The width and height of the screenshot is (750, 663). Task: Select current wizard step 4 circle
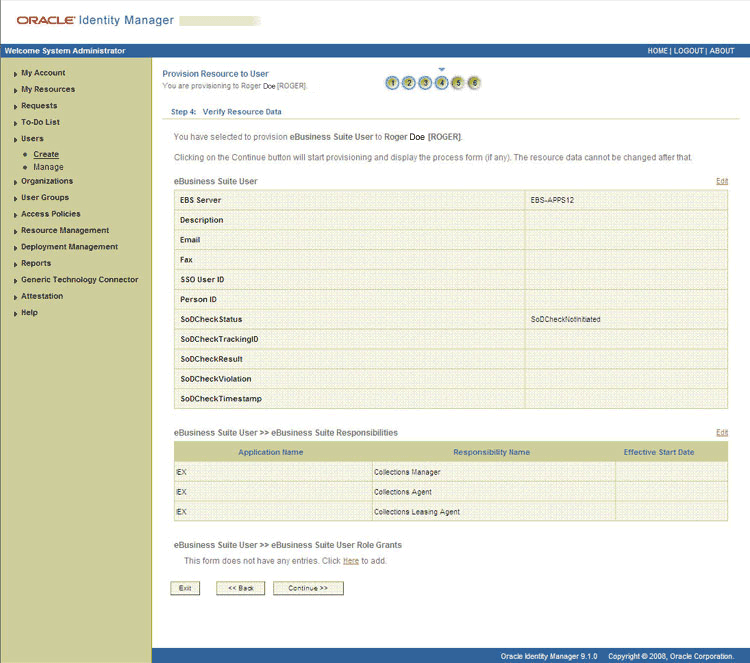coord(441,83)
